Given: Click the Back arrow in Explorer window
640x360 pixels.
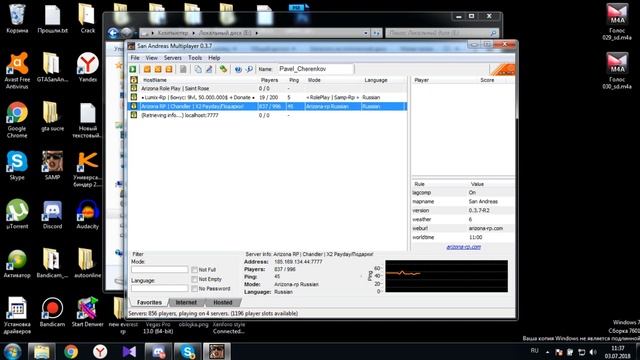Looking at the screenshot, I should [113, 33].
